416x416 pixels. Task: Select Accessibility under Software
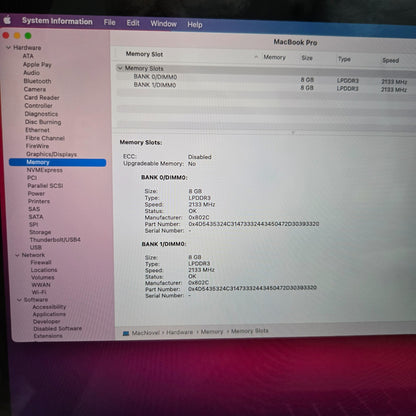(x=49, y=307)
